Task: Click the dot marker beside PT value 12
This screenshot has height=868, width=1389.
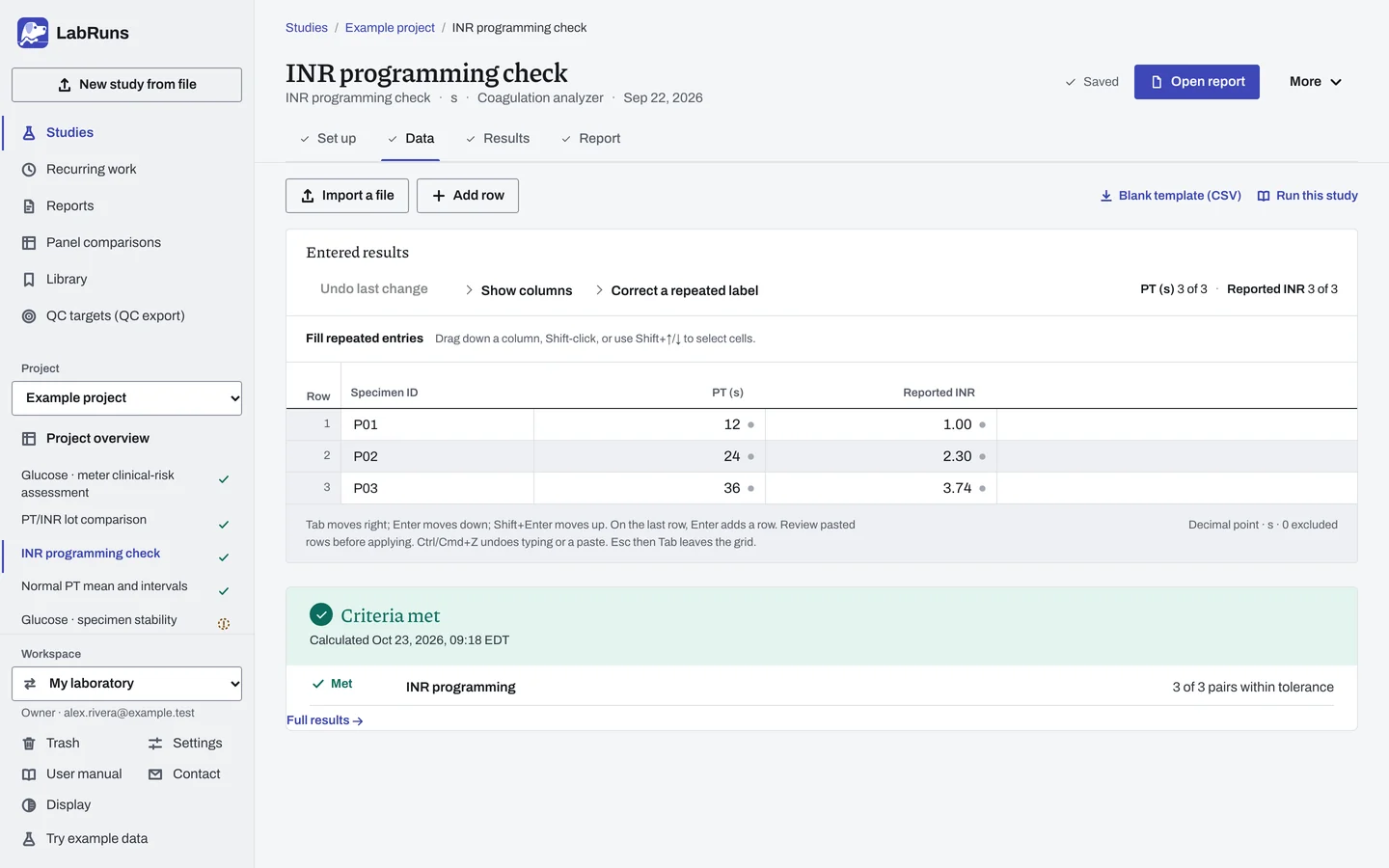Action: (750, 425)
